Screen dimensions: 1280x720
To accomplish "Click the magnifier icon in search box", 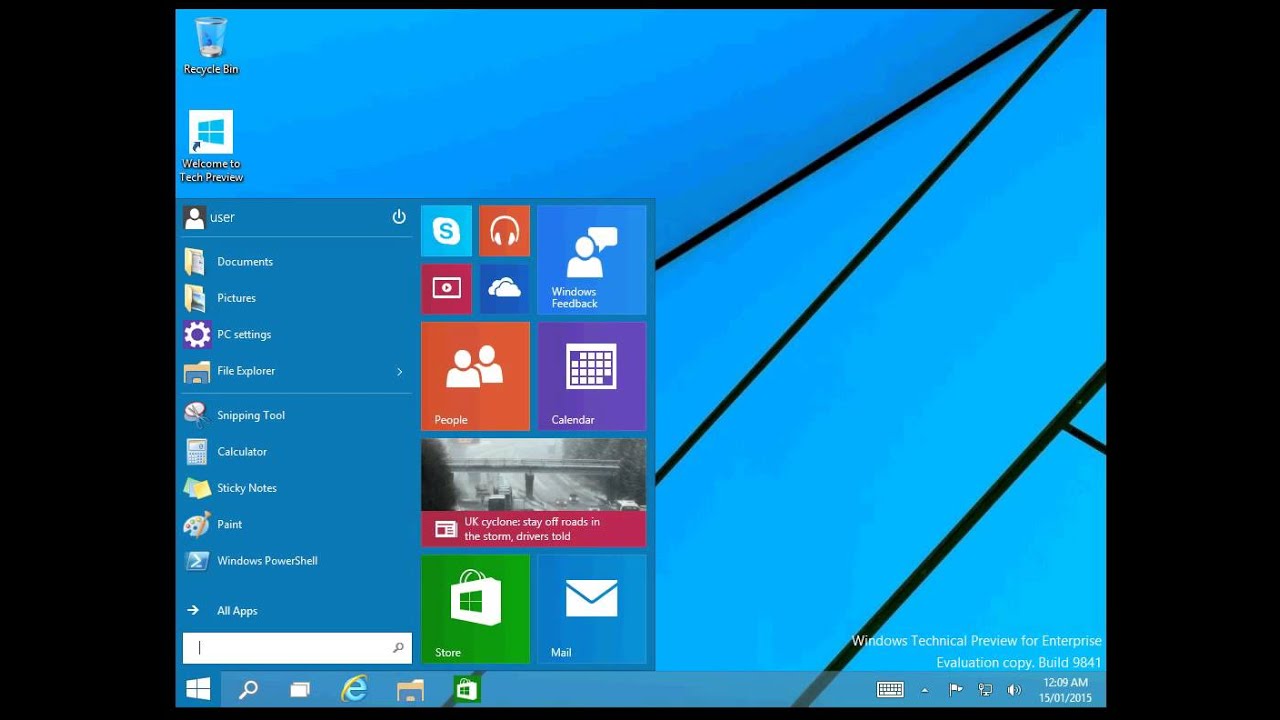I will [x=398, y=648].
